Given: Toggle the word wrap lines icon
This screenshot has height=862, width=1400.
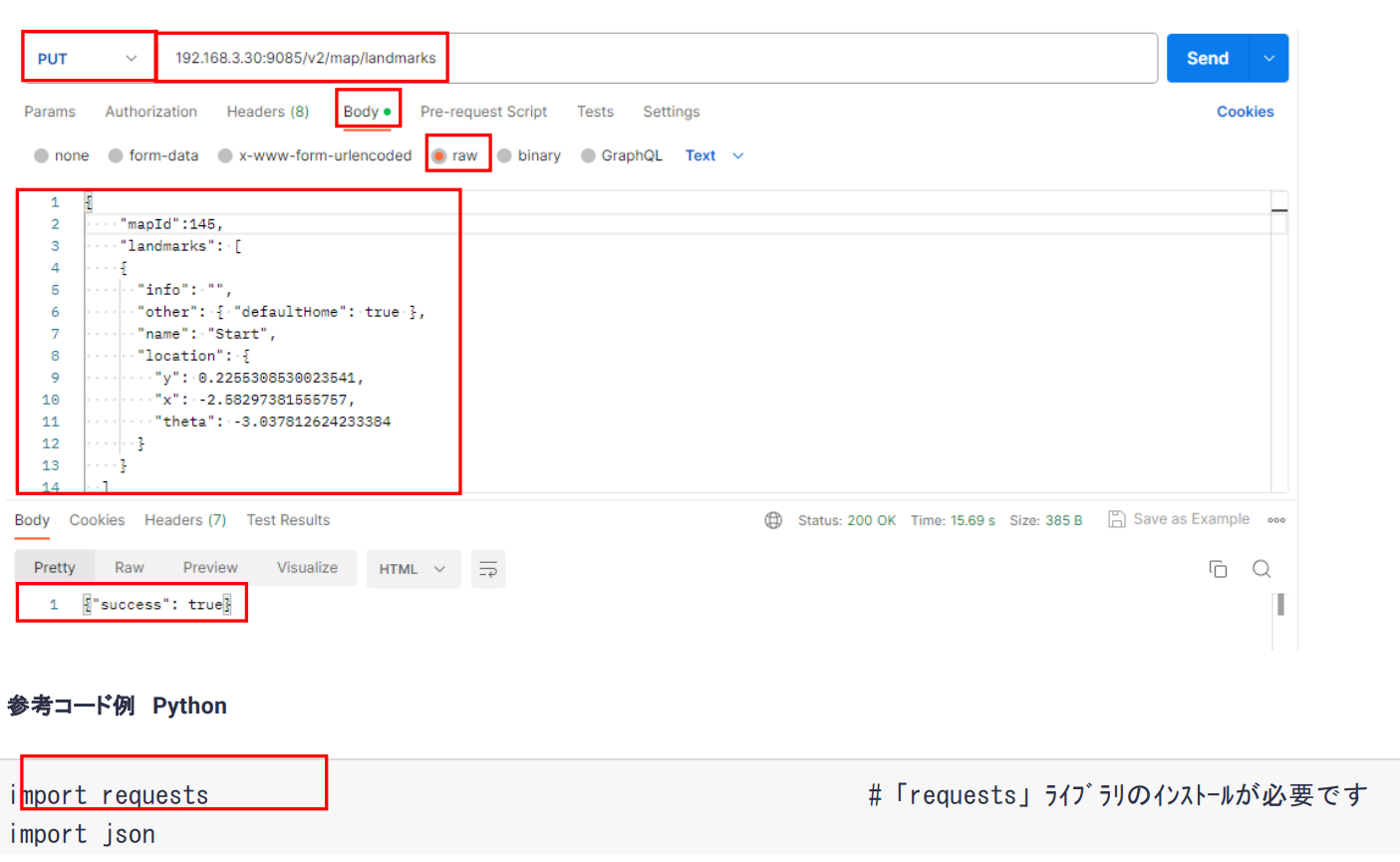Looking at the screenshot, I should (488, 569).
